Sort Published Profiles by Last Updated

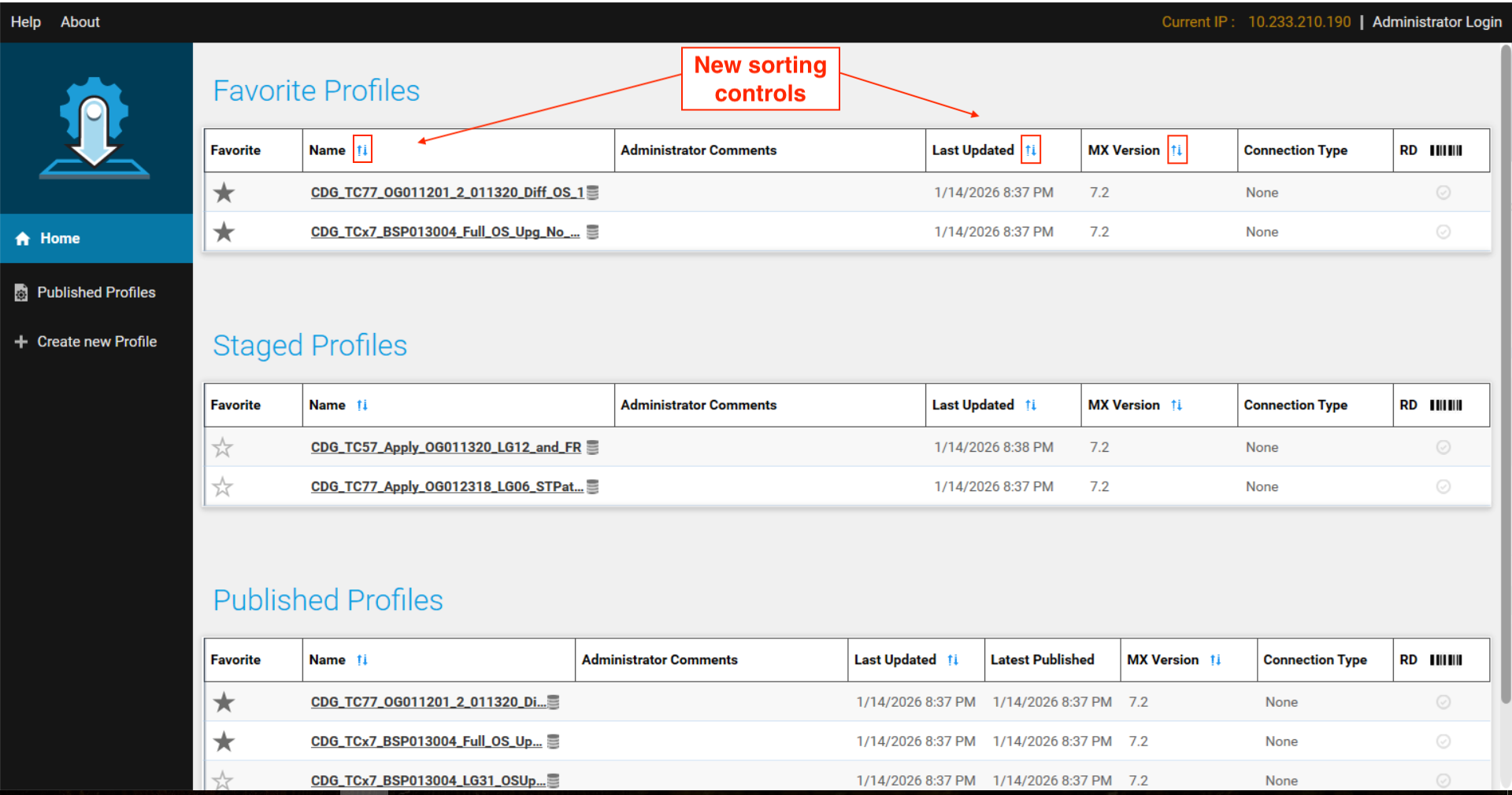[x=953, y=660]
